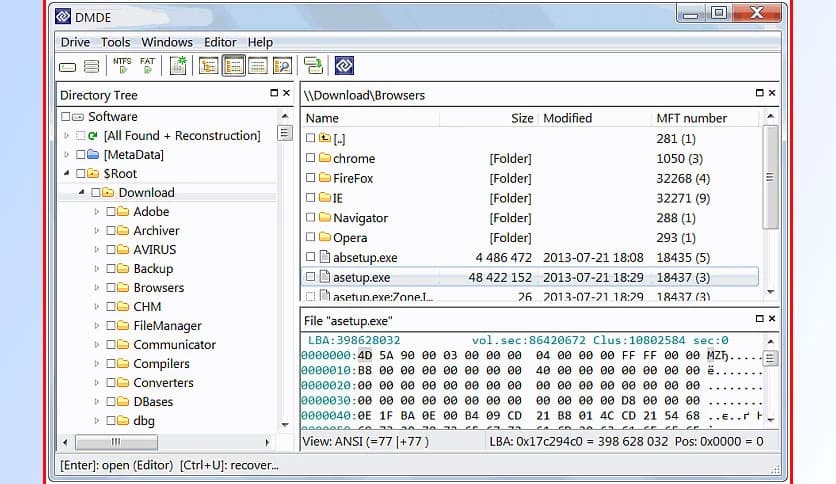The height and width of the screenshot is (484, 836).
Task: Select the Converters folder in tree
Action: 163,383
